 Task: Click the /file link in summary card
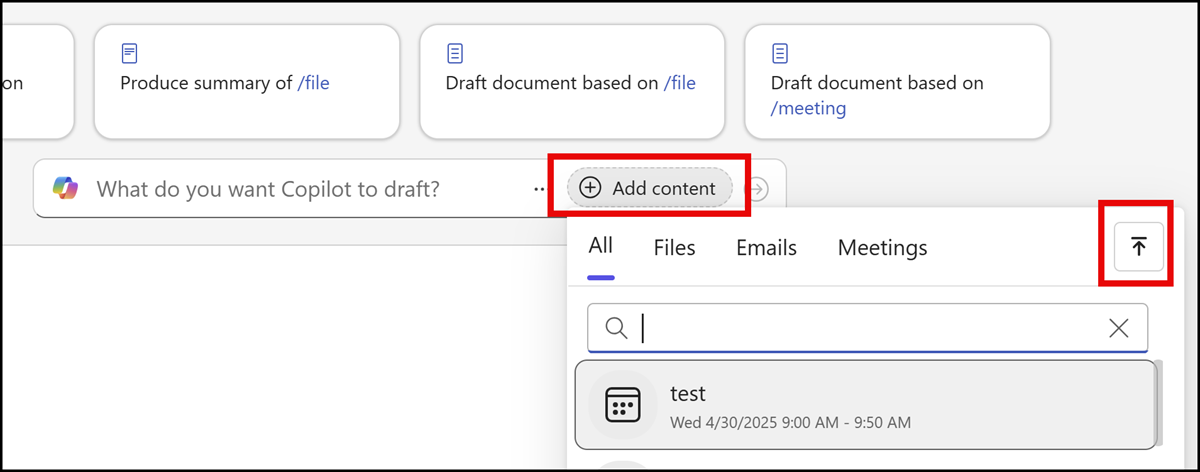(313, 84)
